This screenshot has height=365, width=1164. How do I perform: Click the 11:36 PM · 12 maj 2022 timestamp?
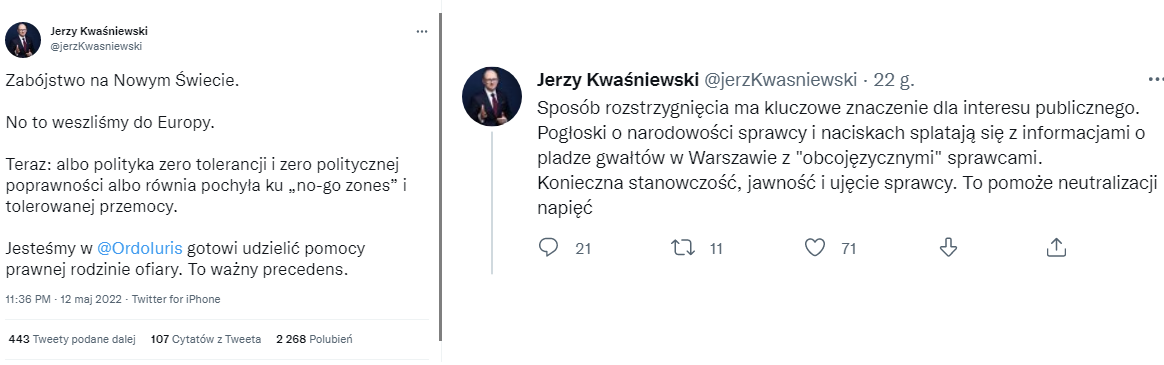click(x=65, y=300)
